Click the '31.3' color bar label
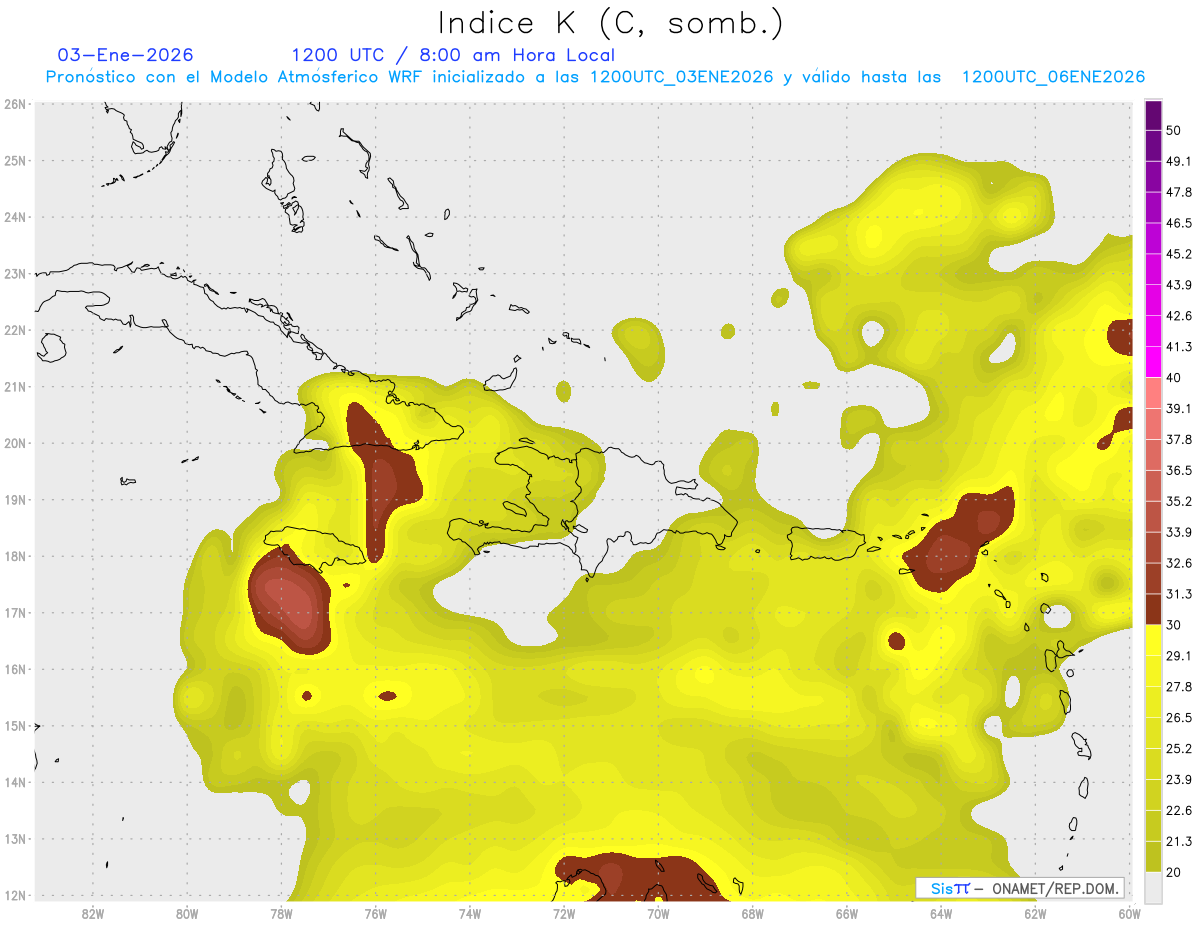Screen dimensions: 1200x927 coord(1179,594)
